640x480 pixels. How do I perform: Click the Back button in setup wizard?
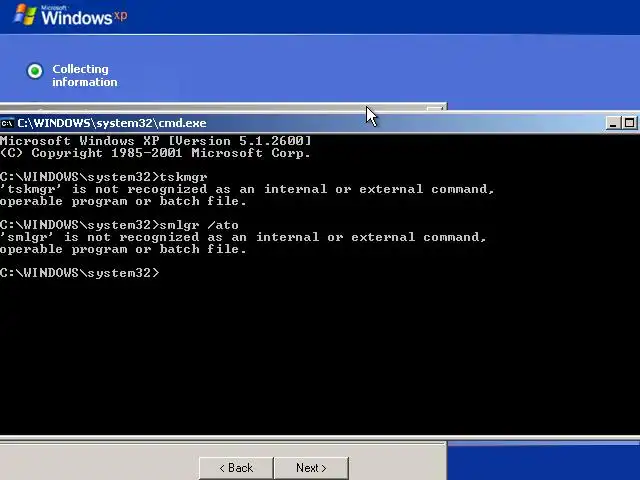[x=236, y=468]
